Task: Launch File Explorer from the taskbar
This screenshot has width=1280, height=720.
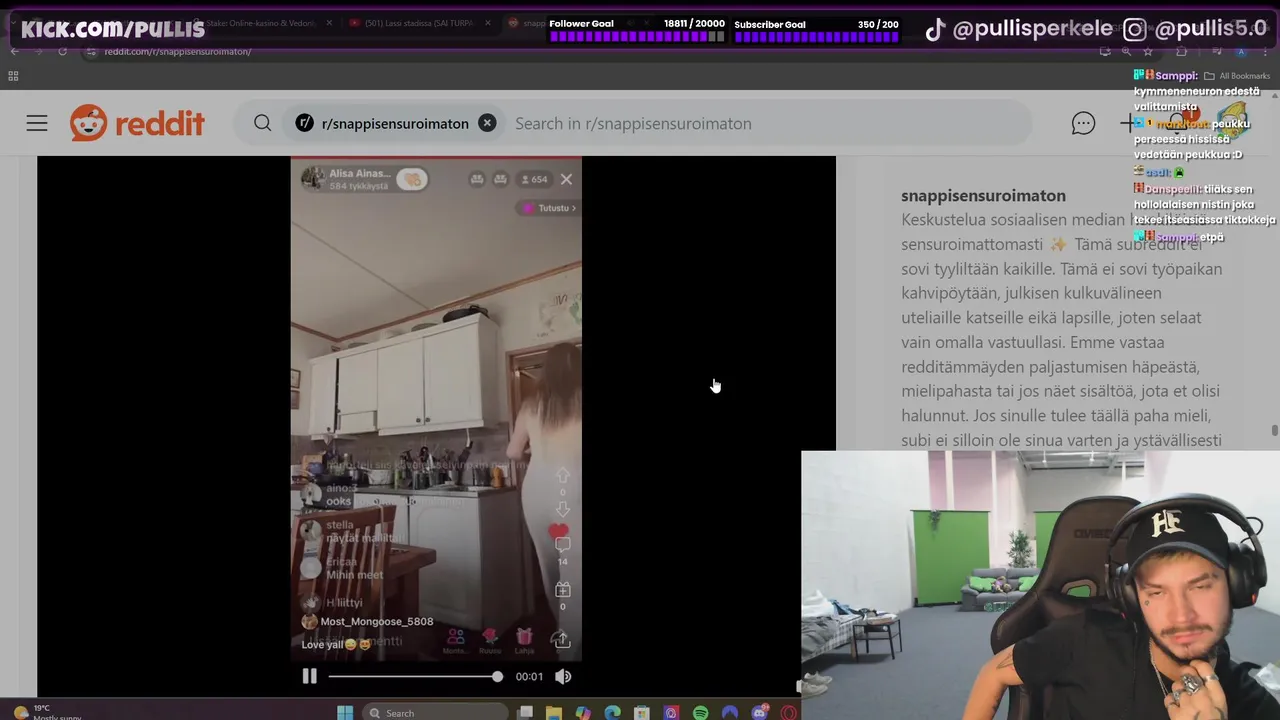Action: coord(553,712)
